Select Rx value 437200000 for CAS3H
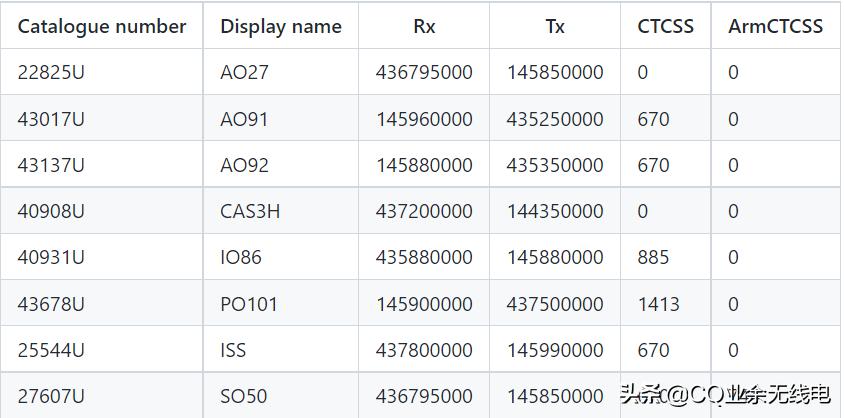The width and height of the screenshot is (844, 418). coord(424,211)
